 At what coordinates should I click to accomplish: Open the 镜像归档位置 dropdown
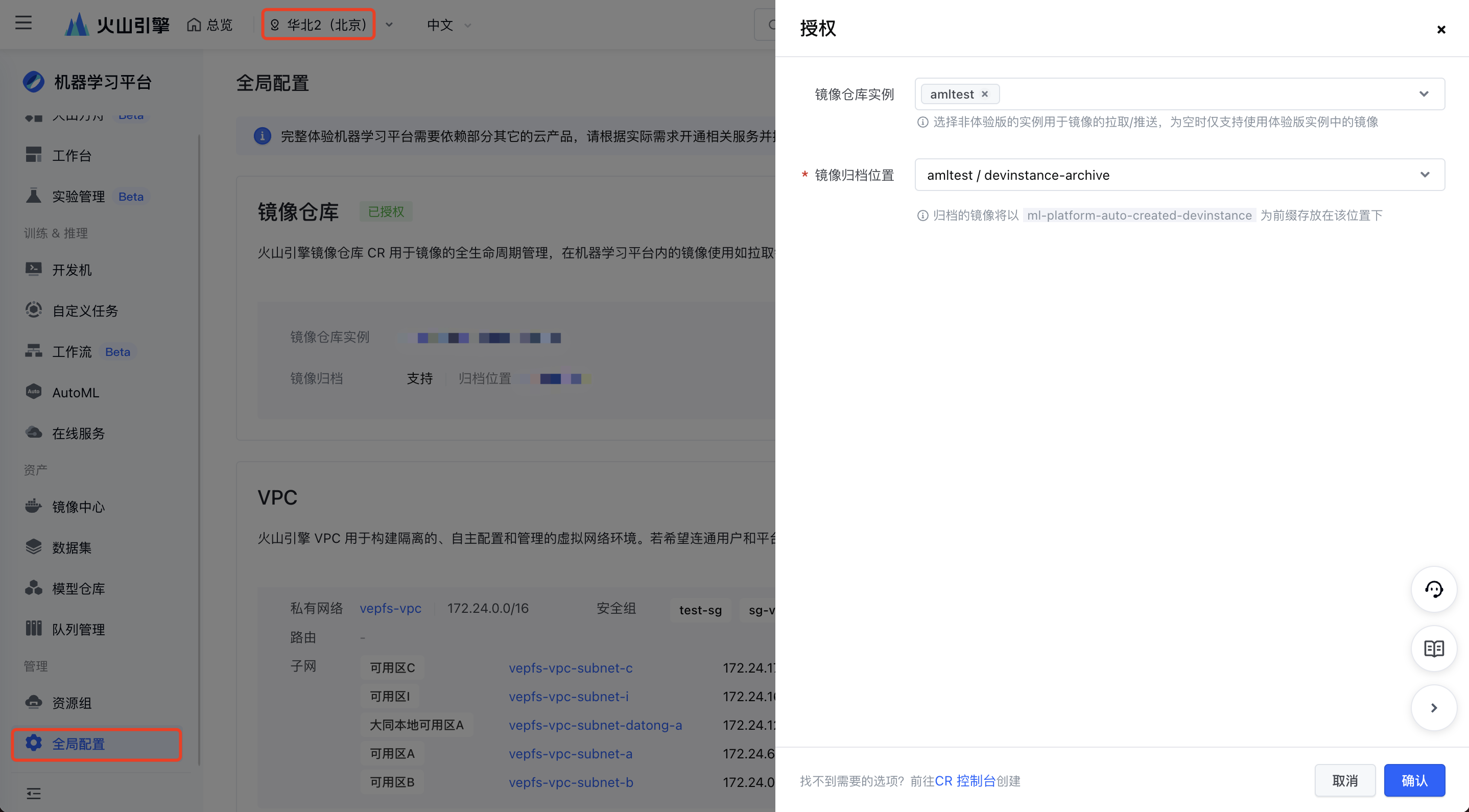pyautogui.click(x=1179, y=175)
